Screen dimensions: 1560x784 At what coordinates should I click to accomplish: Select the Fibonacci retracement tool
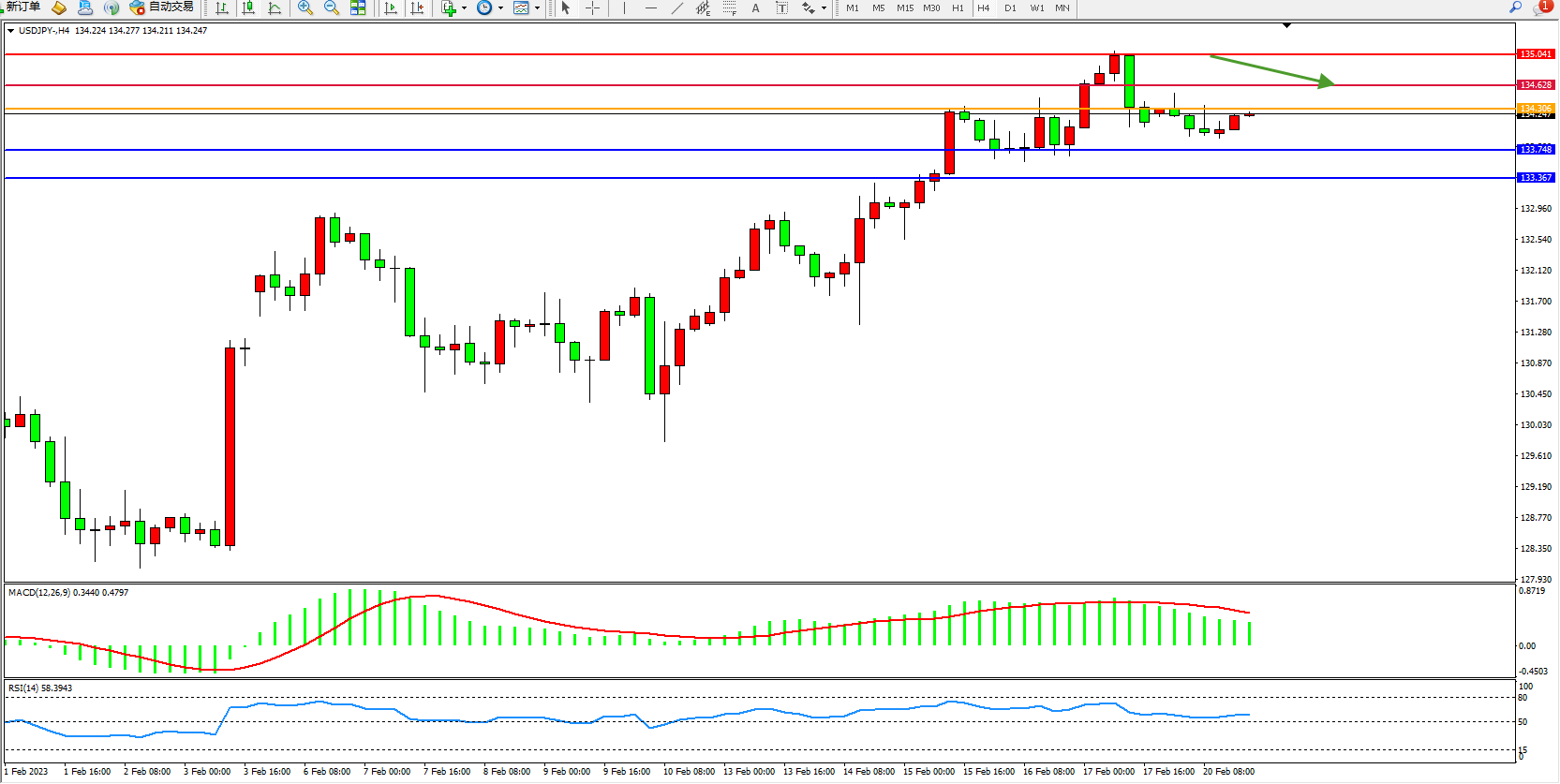(729, 7)
